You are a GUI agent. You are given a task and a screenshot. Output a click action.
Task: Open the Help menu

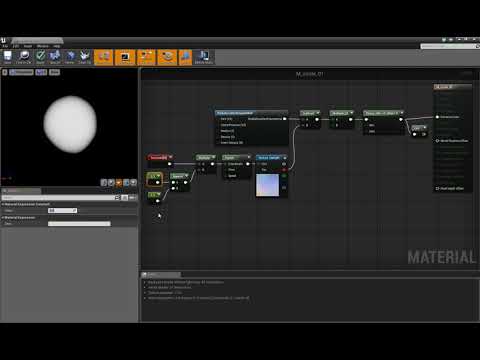click(57, 46)
